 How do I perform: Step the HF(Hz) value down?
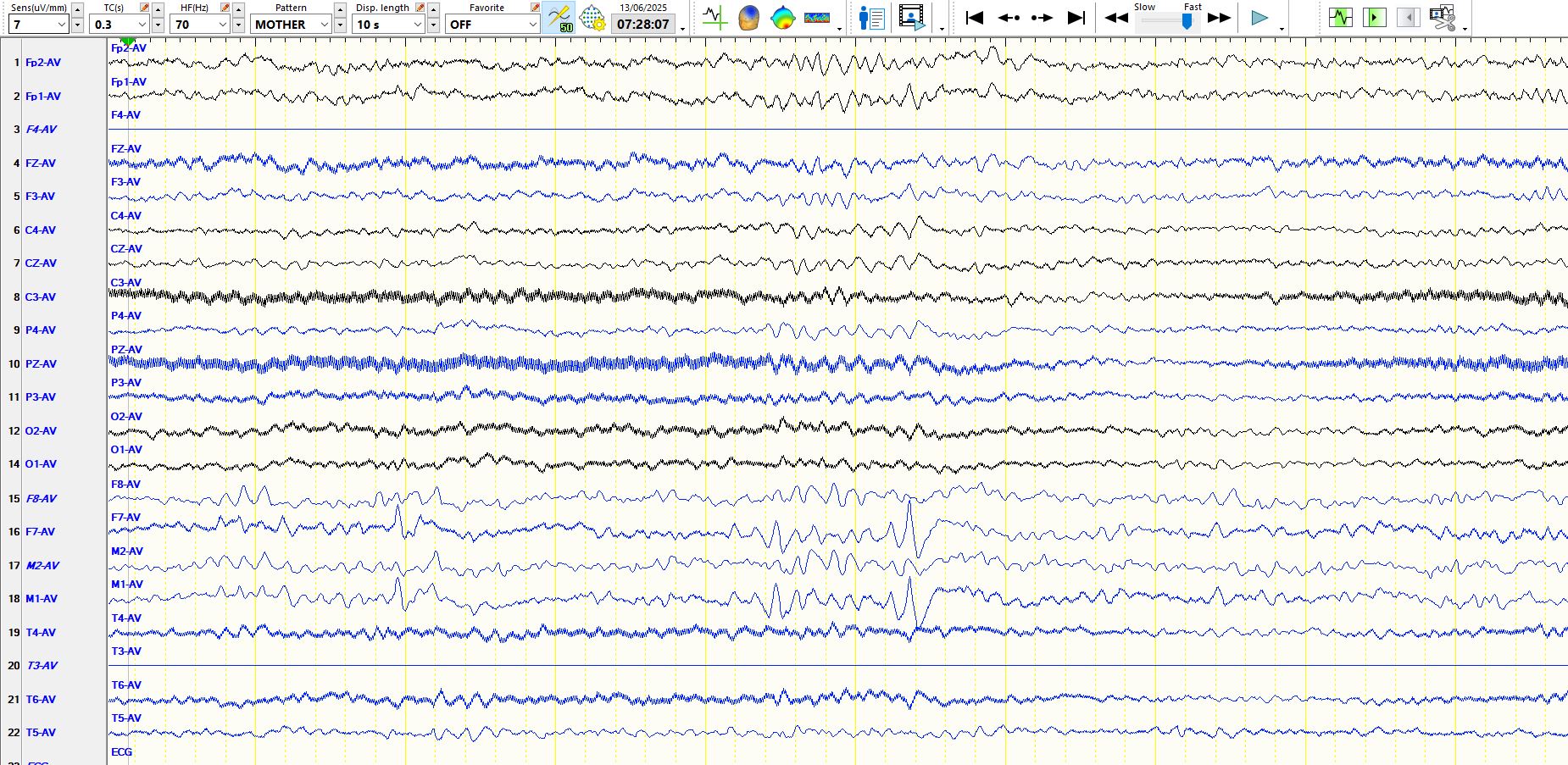pos(238,25)
